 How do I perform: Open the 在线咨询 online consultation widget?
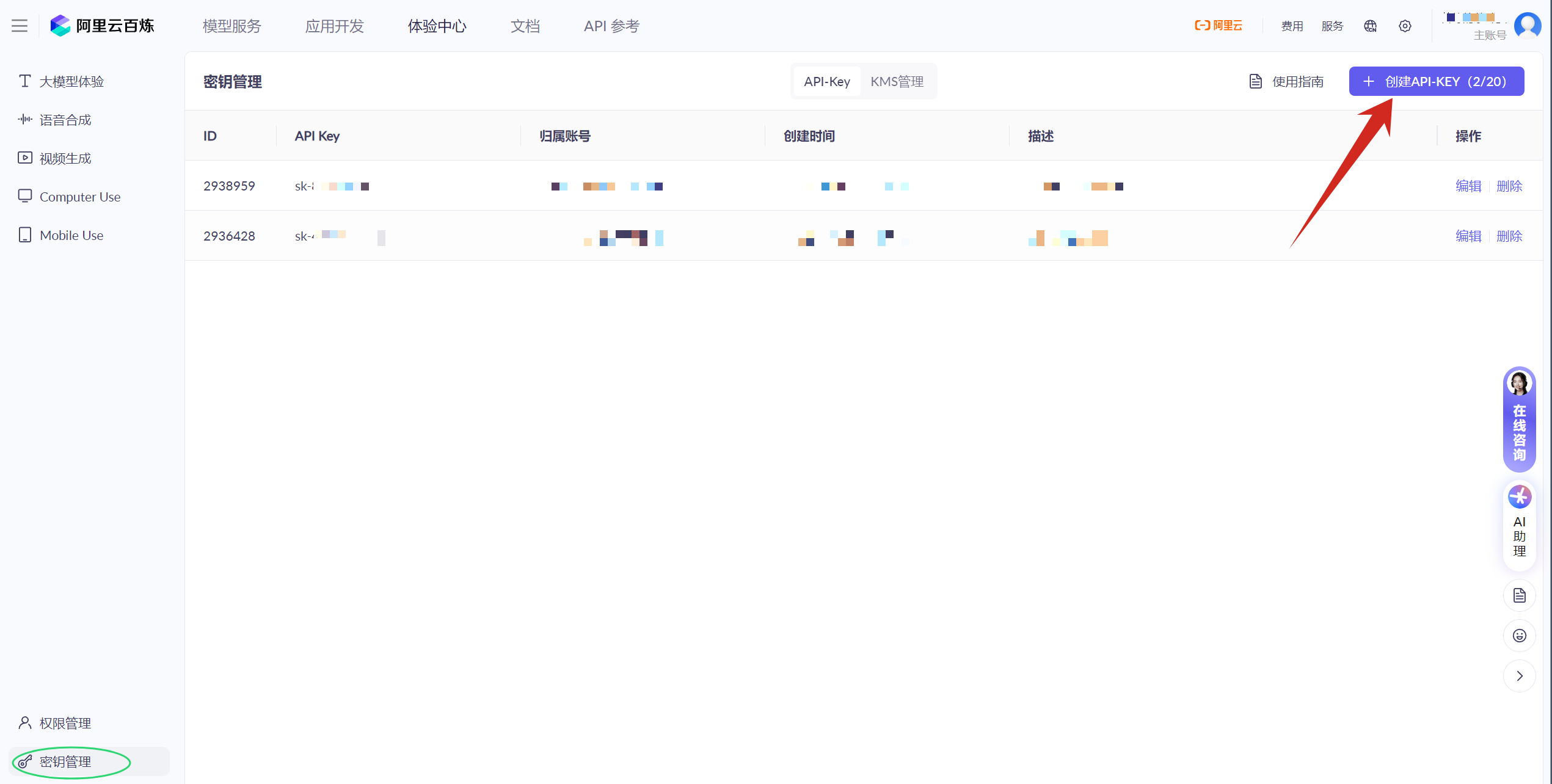1519,419
